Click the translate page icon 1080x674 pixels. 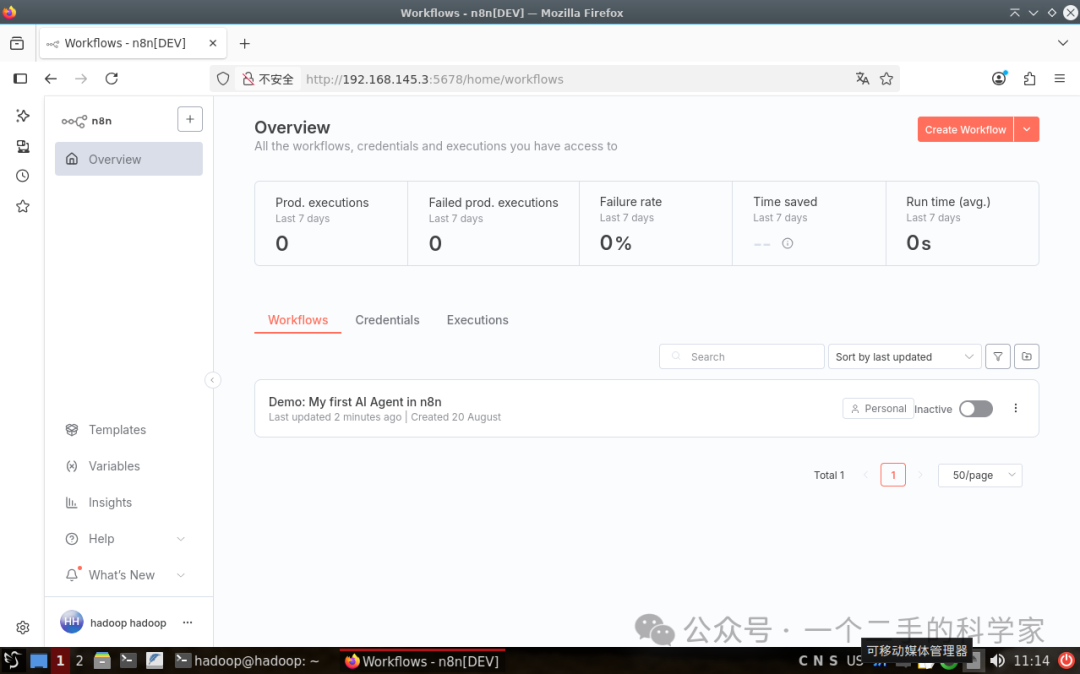click(x=862, y=78)
